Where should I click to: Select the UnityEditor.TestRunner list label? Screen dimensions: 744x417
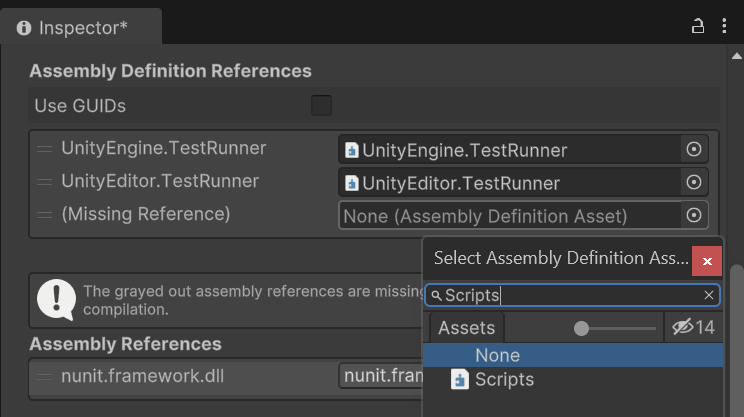(160, 181)
